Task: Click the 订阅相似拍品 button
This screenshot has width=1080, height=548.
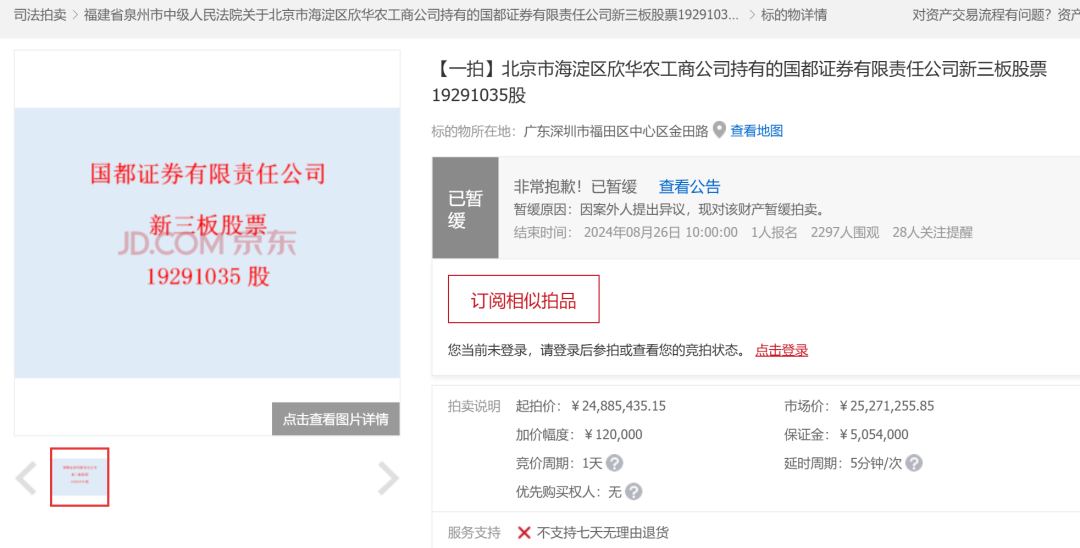Action: pyautogui.click(x=523, y=299)
